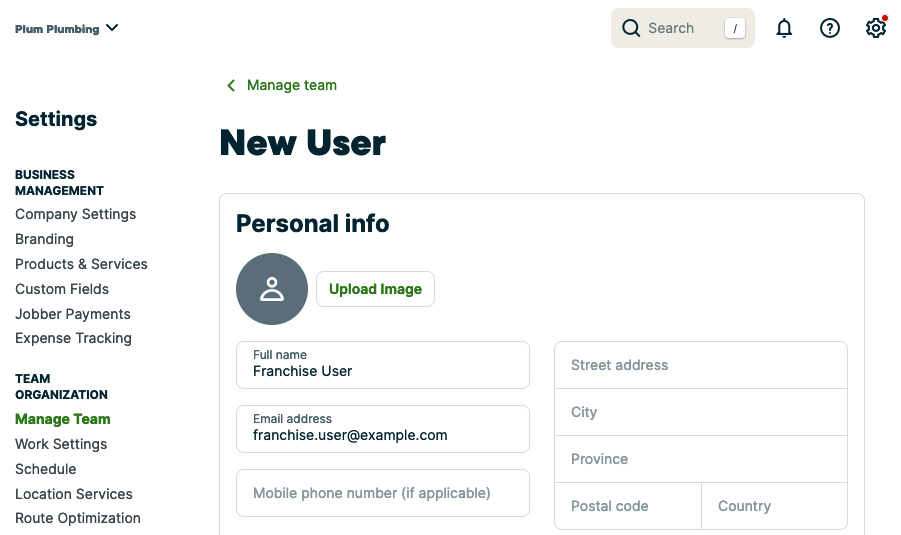Select Products & Services in sidebar
Image resolution: width=901 pixels, height=535 pixels.
click(81, 264)
